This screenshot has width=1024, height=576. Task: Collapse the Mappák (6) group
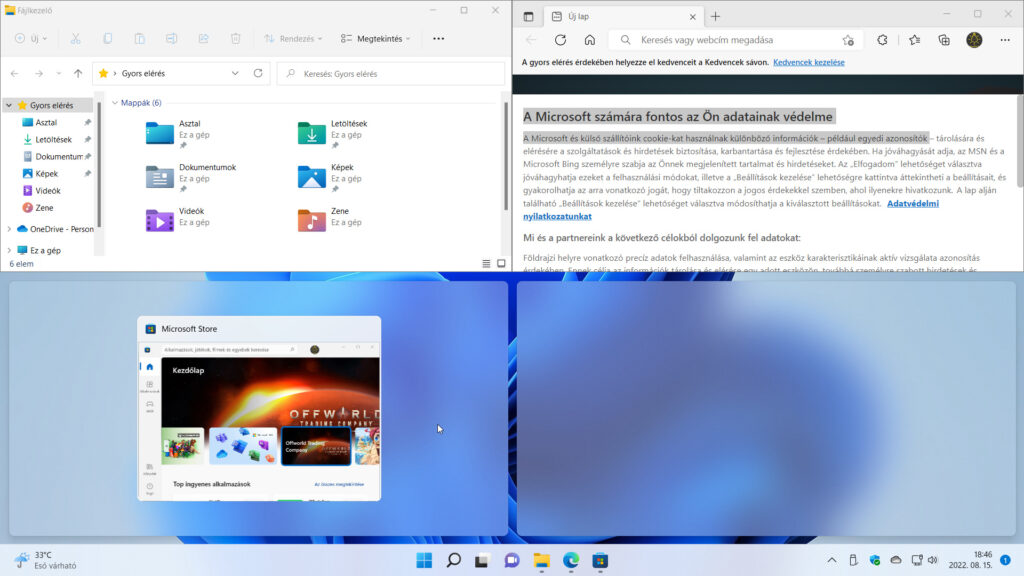(x=115, y=103)
